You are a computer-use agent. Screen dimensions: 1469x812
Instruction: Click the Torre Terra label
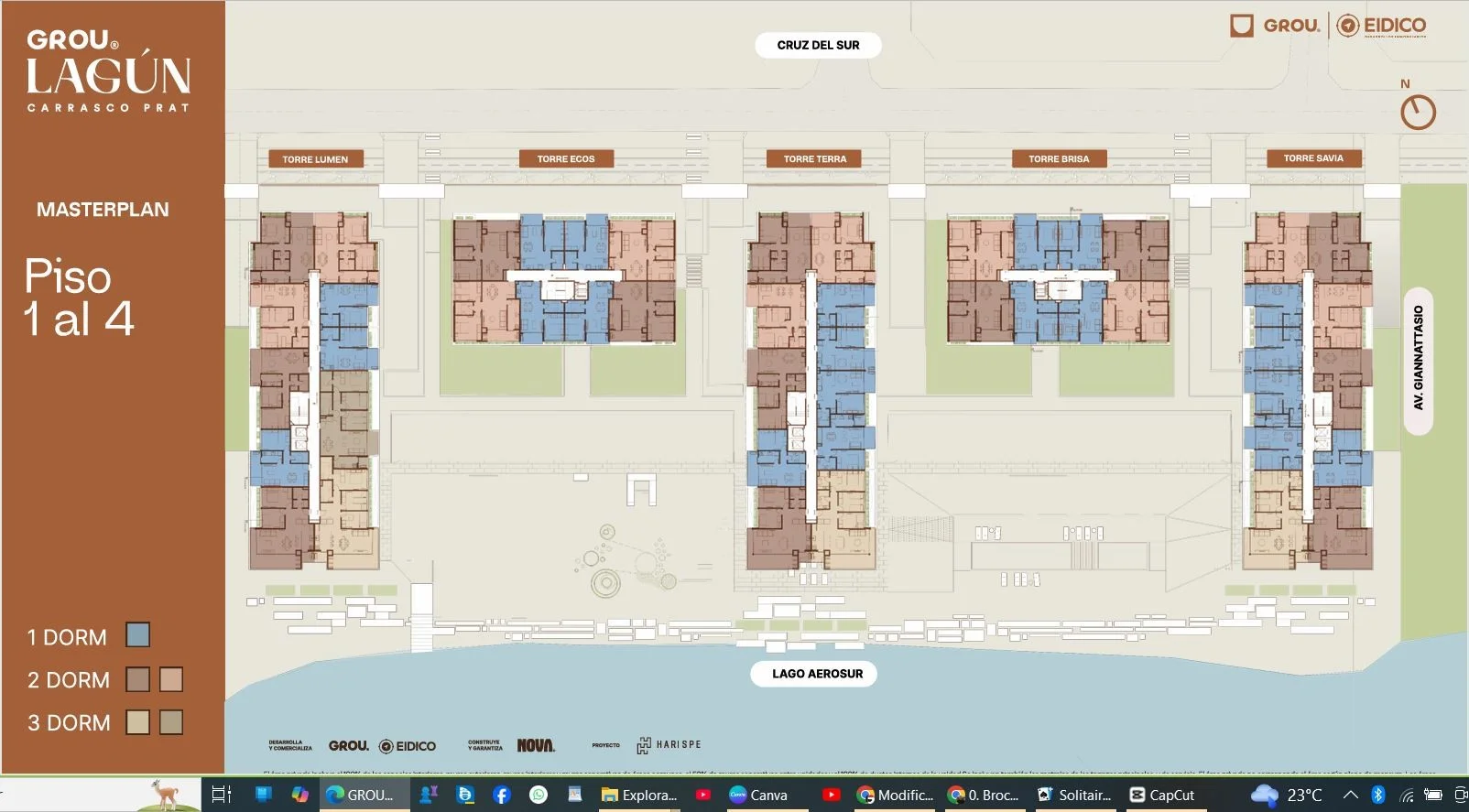(814, 159)
